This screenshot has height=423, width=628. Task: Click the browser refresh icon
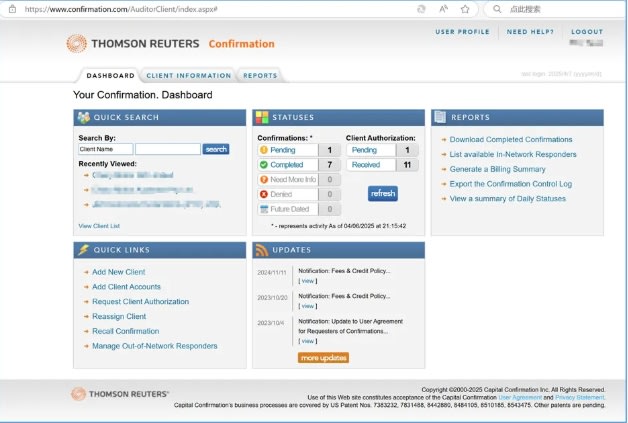pyautogui.click(x=421, y=9)
